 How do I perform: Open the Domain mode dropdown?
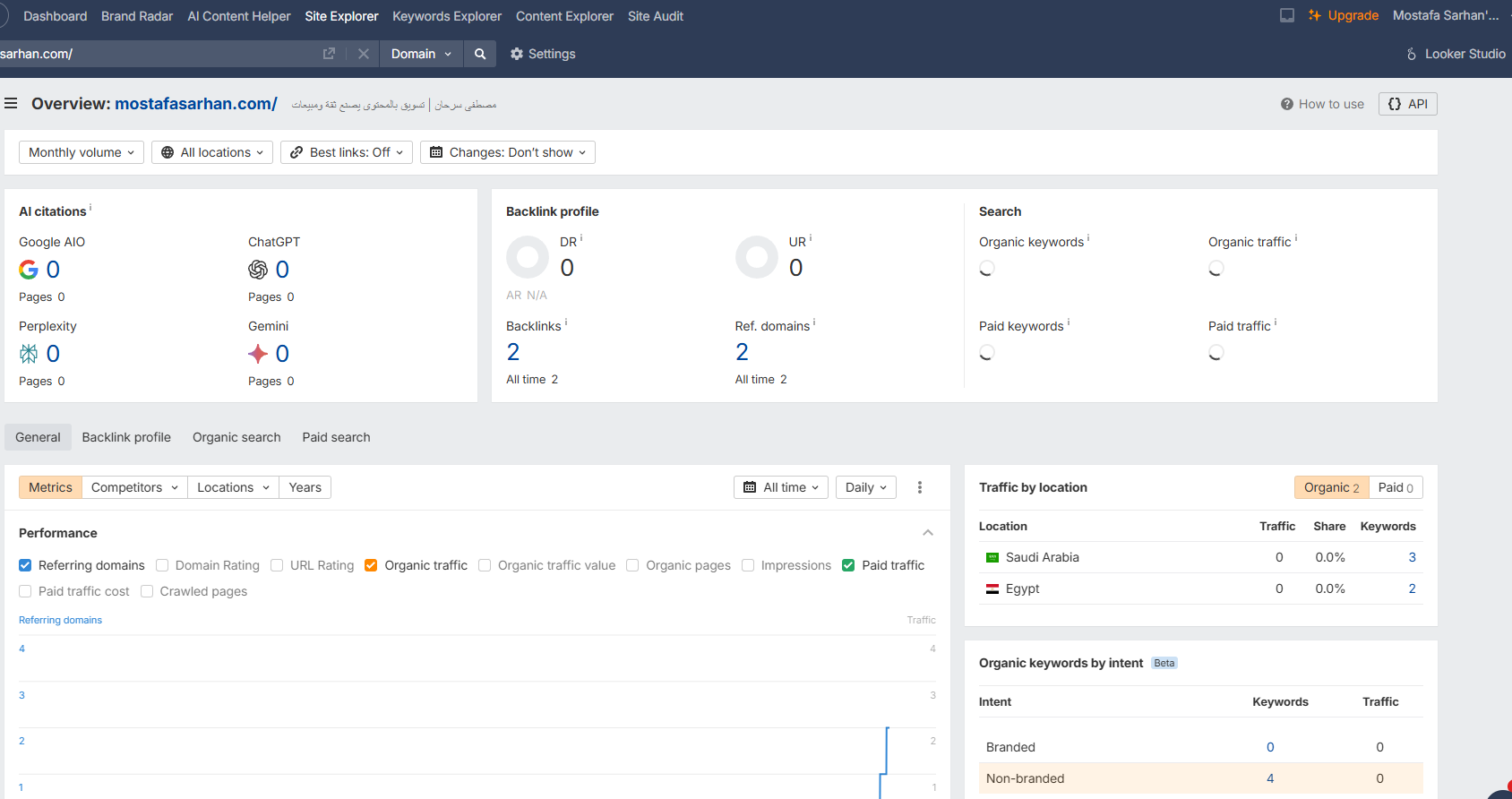[421, 54]
